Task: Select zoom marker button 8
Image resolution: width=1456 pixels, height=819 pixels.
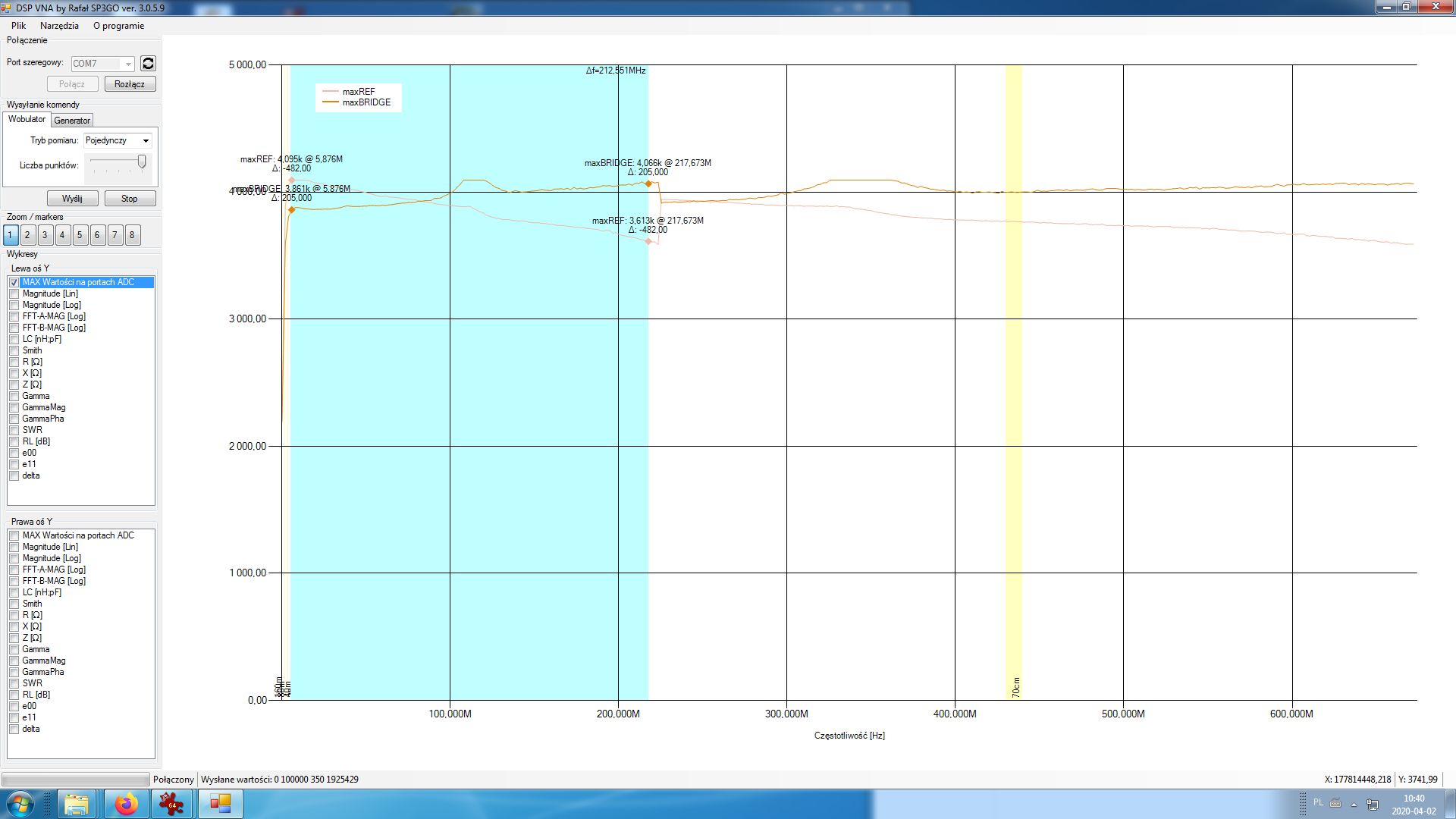Action: tap(132, 235)
